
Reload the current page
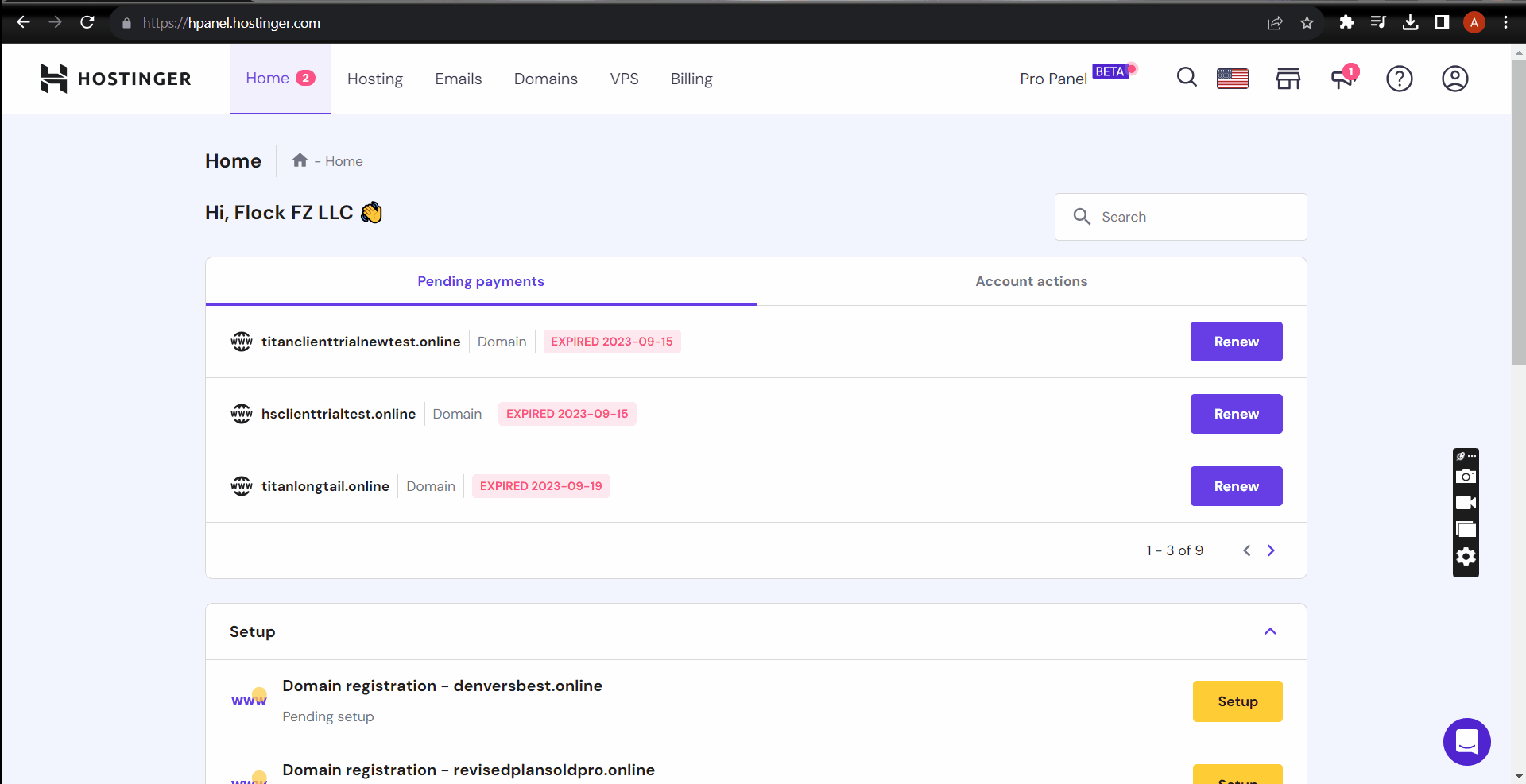pos(87,22)
